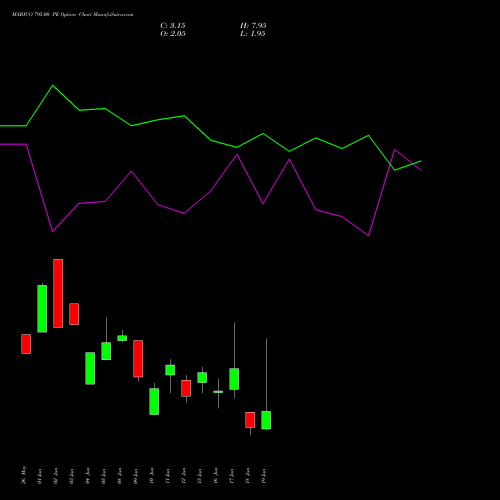Viewport: 500px width, 500px height.
Task: Click the 16 Jun date label
Action: coord(216,476)
